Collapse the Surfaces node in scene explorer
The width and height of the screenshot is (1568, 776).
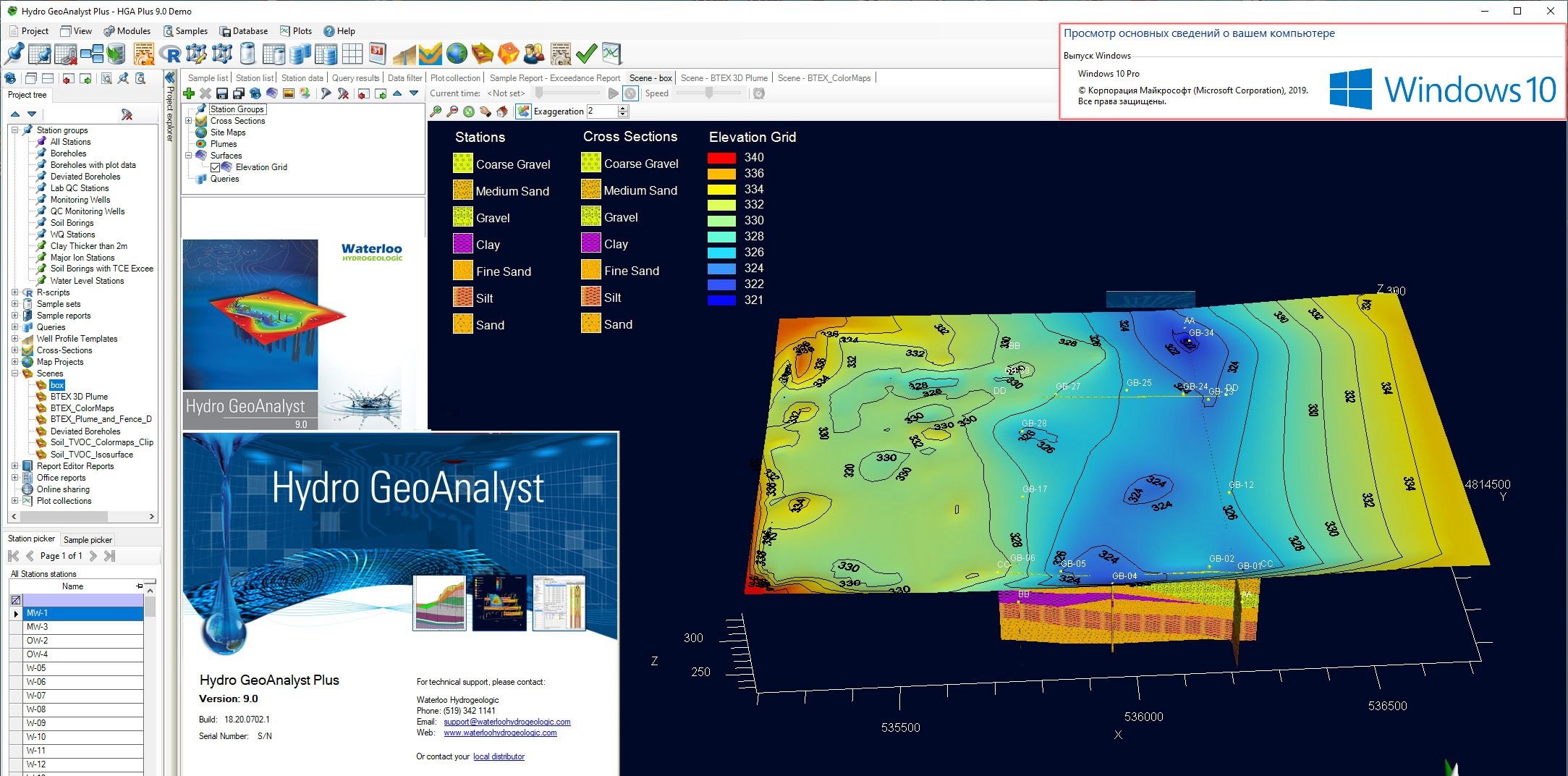(188, 156)
